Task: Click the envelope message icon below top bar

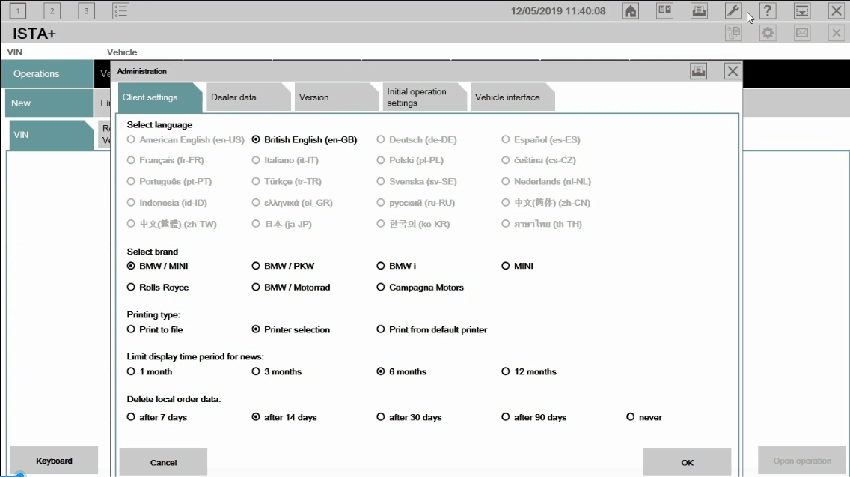Action: [802, 33]
